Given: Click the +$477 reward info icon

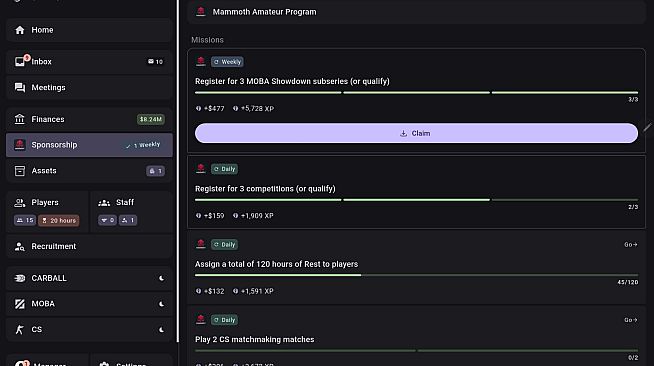Looking at the screenshot, I should pyautogui.click(x=199, y=108).
